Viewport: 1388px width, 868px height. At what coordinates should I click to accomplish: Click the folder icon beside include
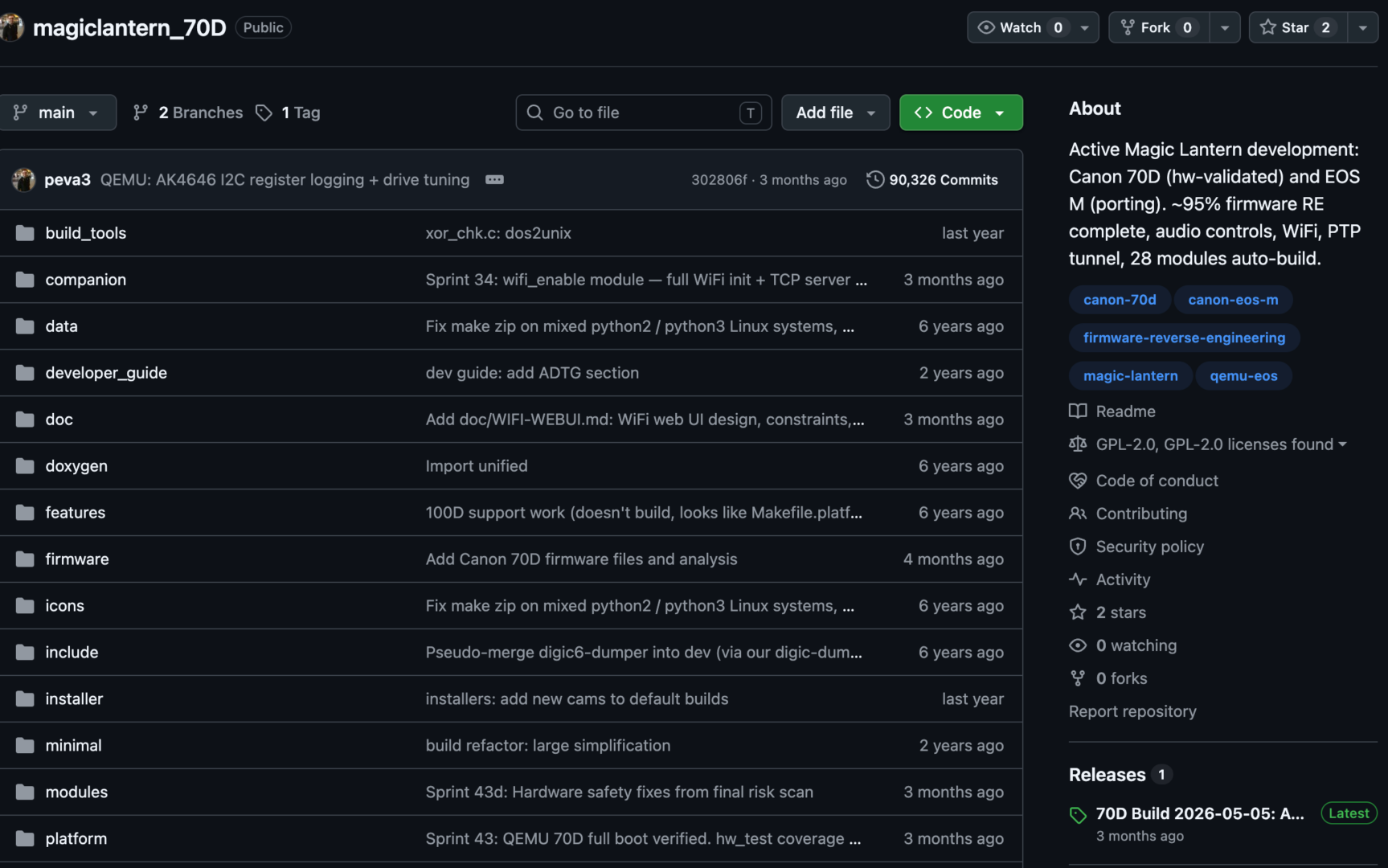click(x=25, y=653)
